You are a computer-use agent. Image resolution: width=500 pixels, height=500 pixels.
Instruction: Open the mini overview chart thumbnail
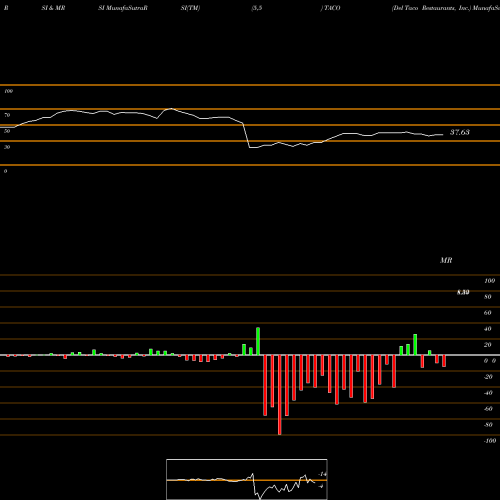(x=247, y=479)
